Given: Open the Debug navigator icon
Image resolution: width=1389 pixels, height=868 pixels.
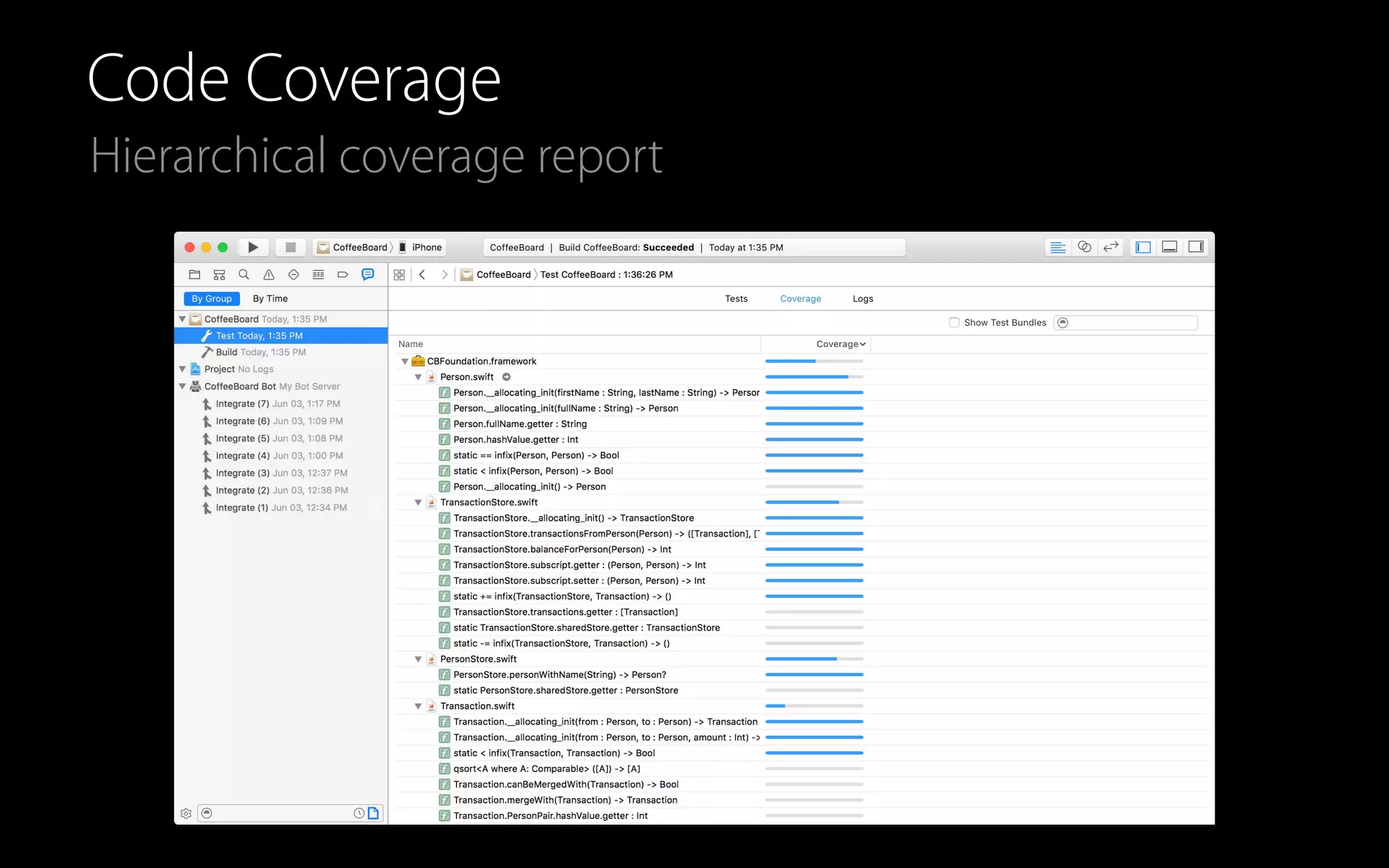Looking at the screenshot, I should (x=318, y=275).
